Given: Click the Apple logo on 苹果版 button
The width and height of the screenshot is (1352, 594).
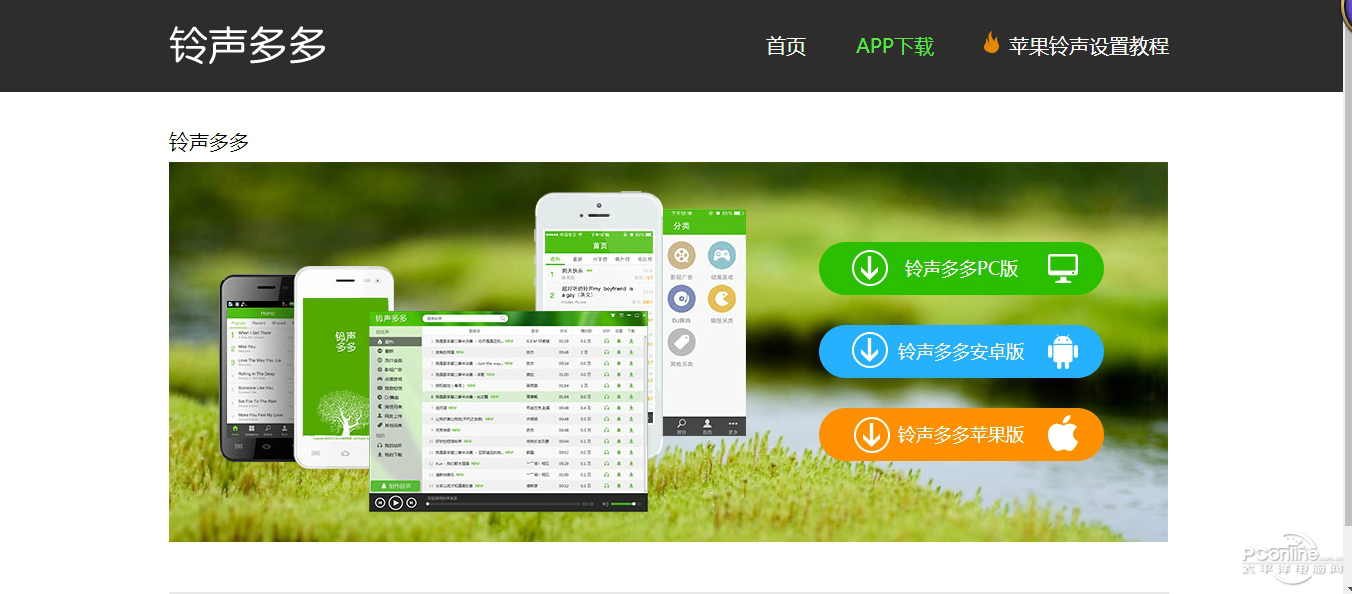Looking at the screenshot, I should (x=1062, y=434).
